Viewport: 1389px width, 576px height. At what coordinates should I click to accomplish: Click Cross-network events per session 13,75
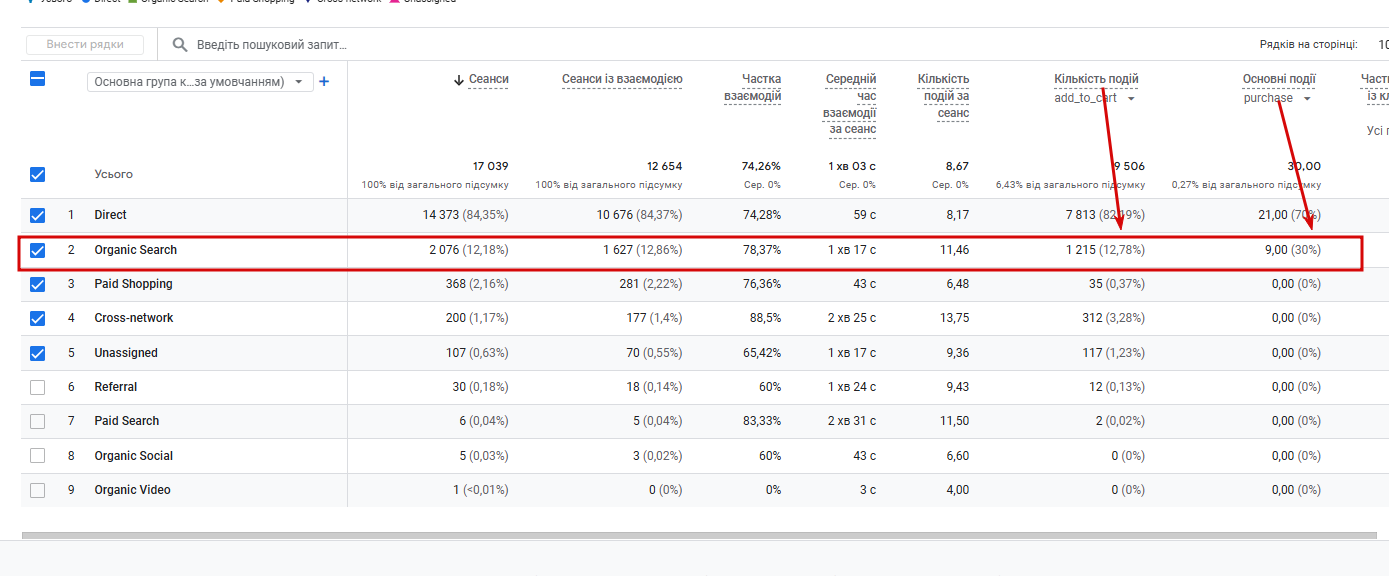954,318
